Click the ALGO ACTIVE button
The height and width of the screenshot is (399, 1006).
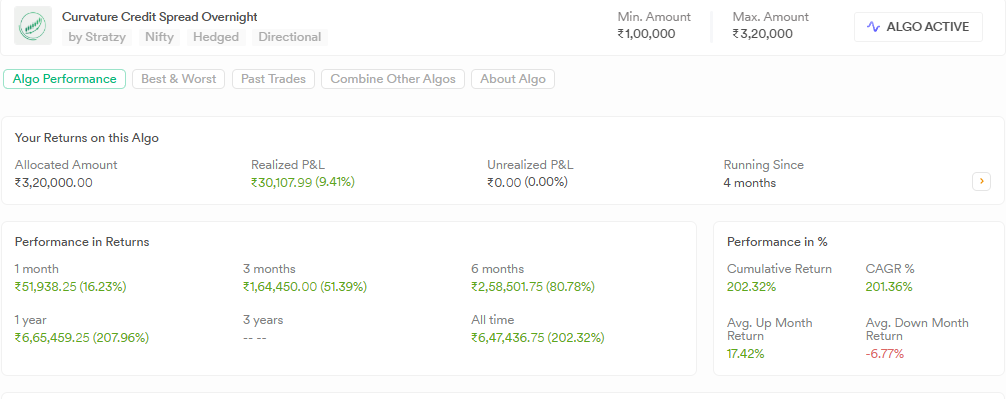pyautogui.click(x=918, y=27)
